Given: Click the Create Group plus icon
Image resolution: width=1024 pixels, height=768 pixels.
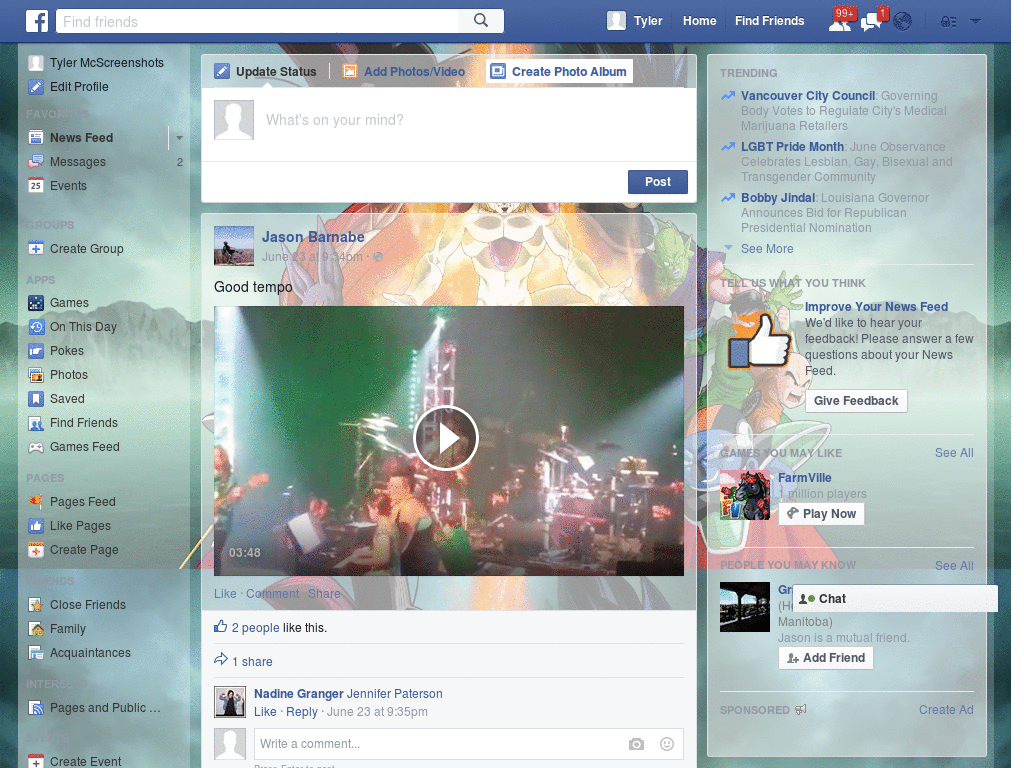Looking at the screenshot, I should 36,249.
